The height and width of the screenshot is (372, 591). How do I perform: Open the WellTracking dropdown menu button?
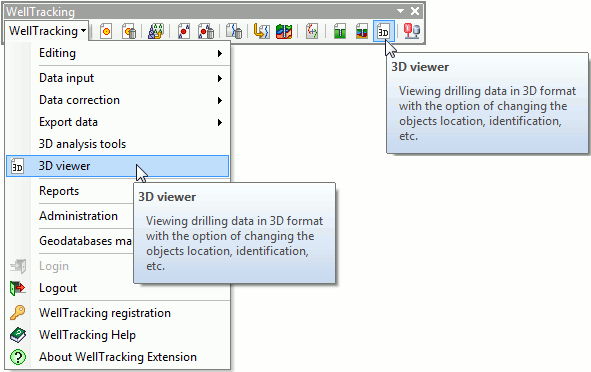coord(47,31)
